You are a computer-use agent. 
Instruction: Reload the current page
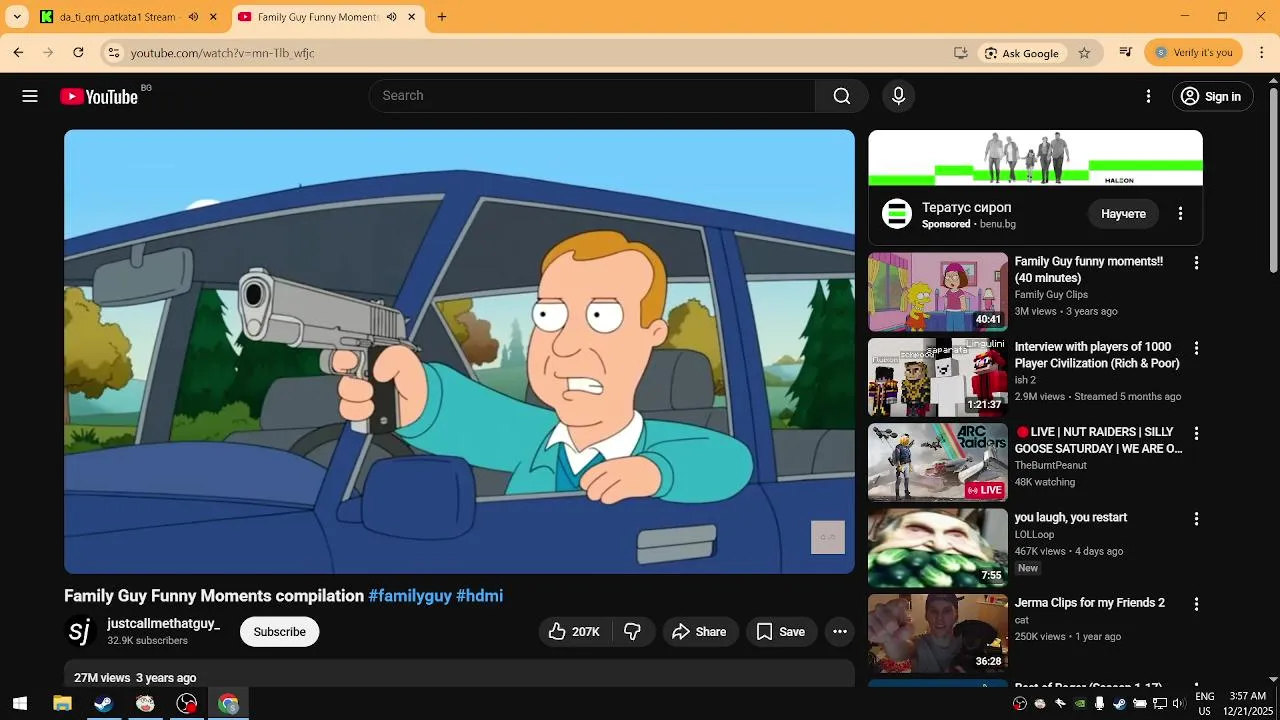point(78,53)
